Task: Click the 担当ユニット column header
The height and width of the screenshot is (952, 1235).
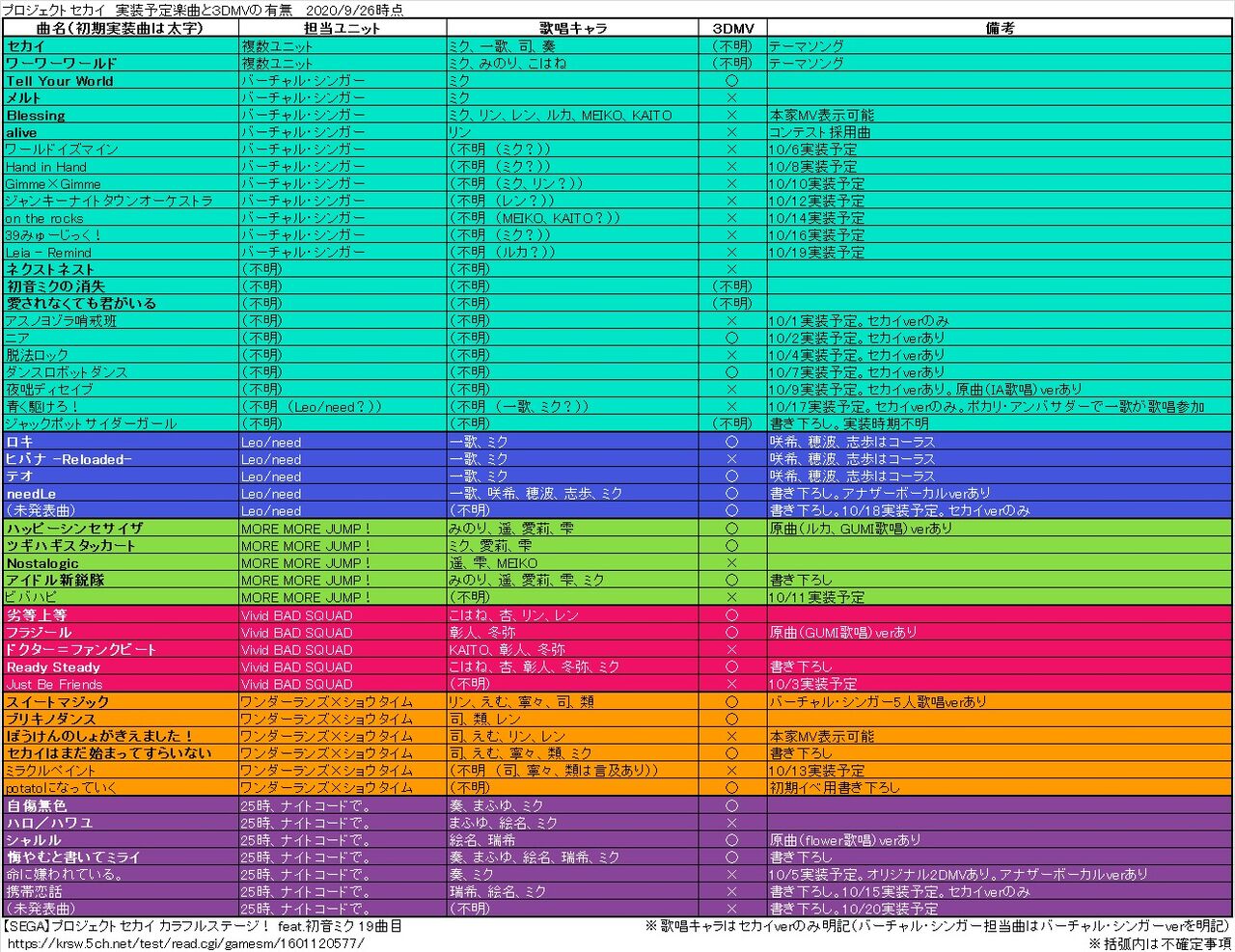Action: (x=343, y=28)
